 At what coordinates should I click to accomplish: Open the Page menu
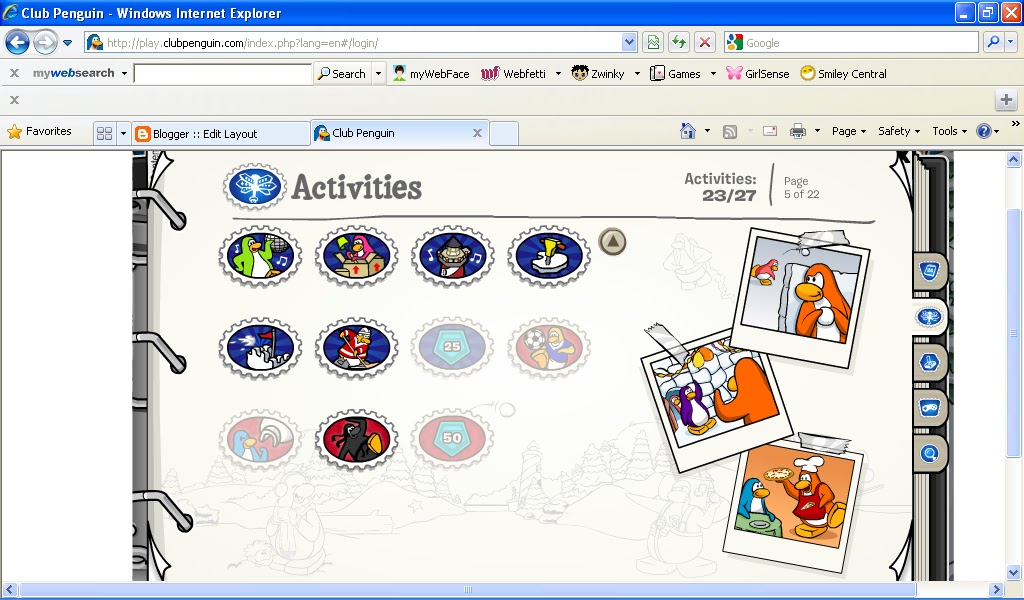click(848, 131)
